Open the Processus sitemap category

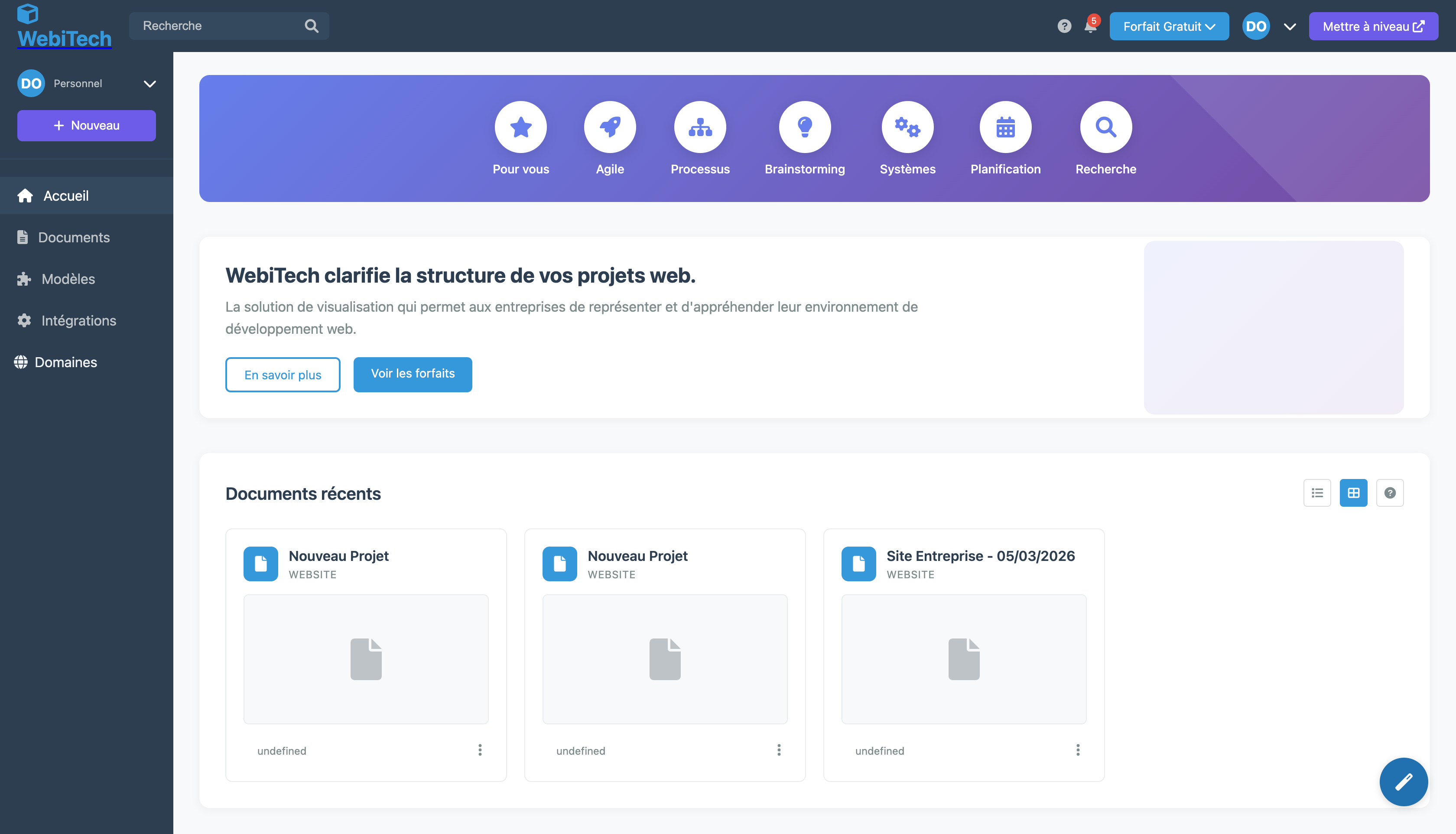700,127
